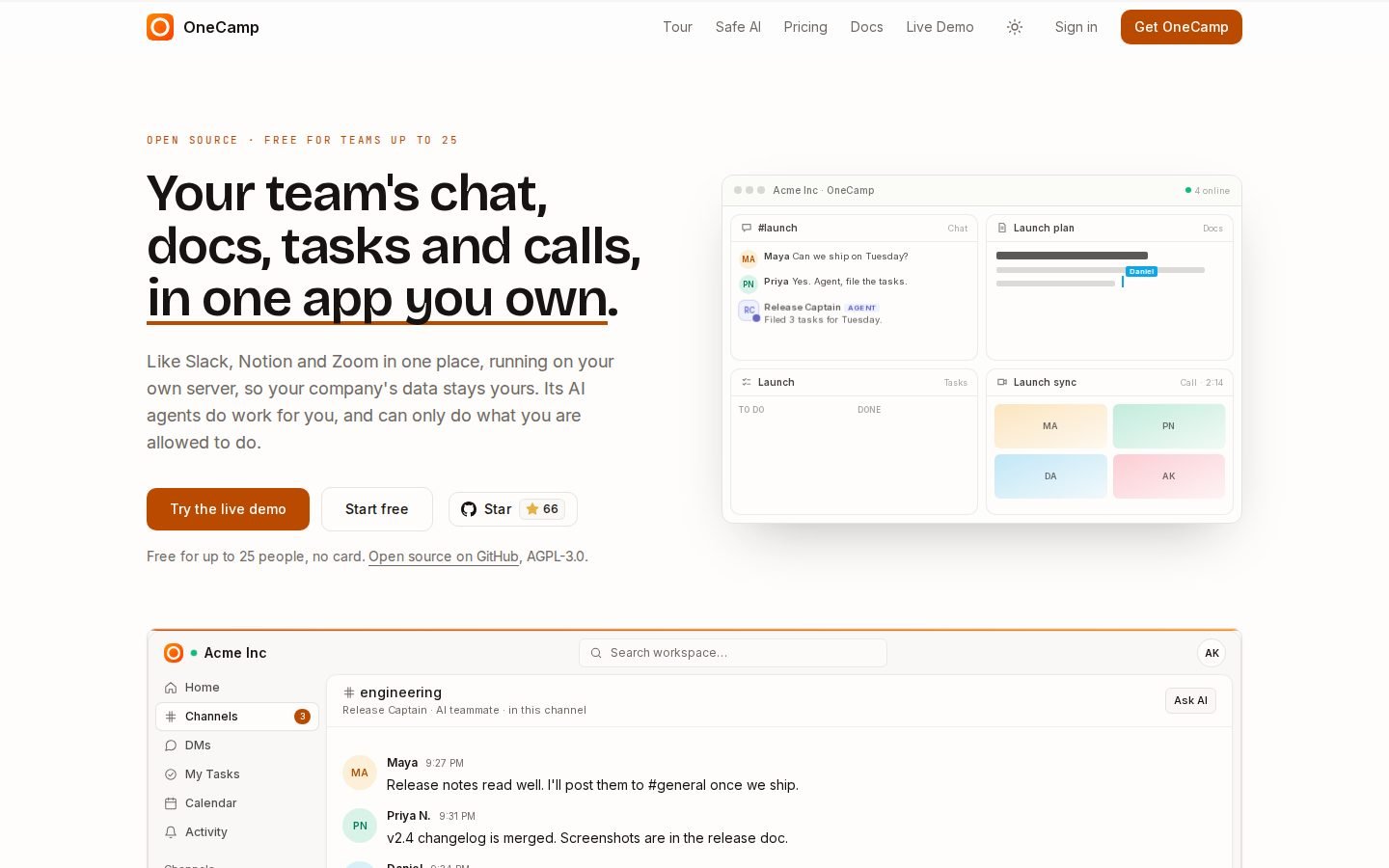The height and width of the screenshot is (868, 1389).
Task: Open the Tour nav item
Action: 677,27
